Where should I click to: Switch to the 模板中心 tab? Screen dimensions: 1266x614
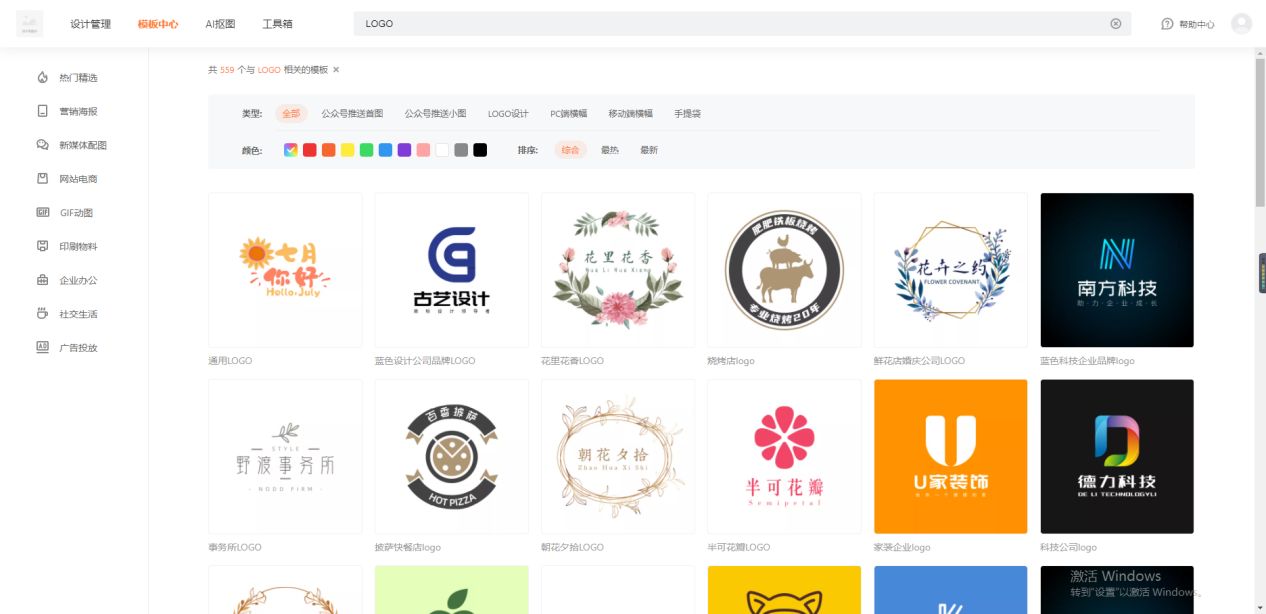160,23
